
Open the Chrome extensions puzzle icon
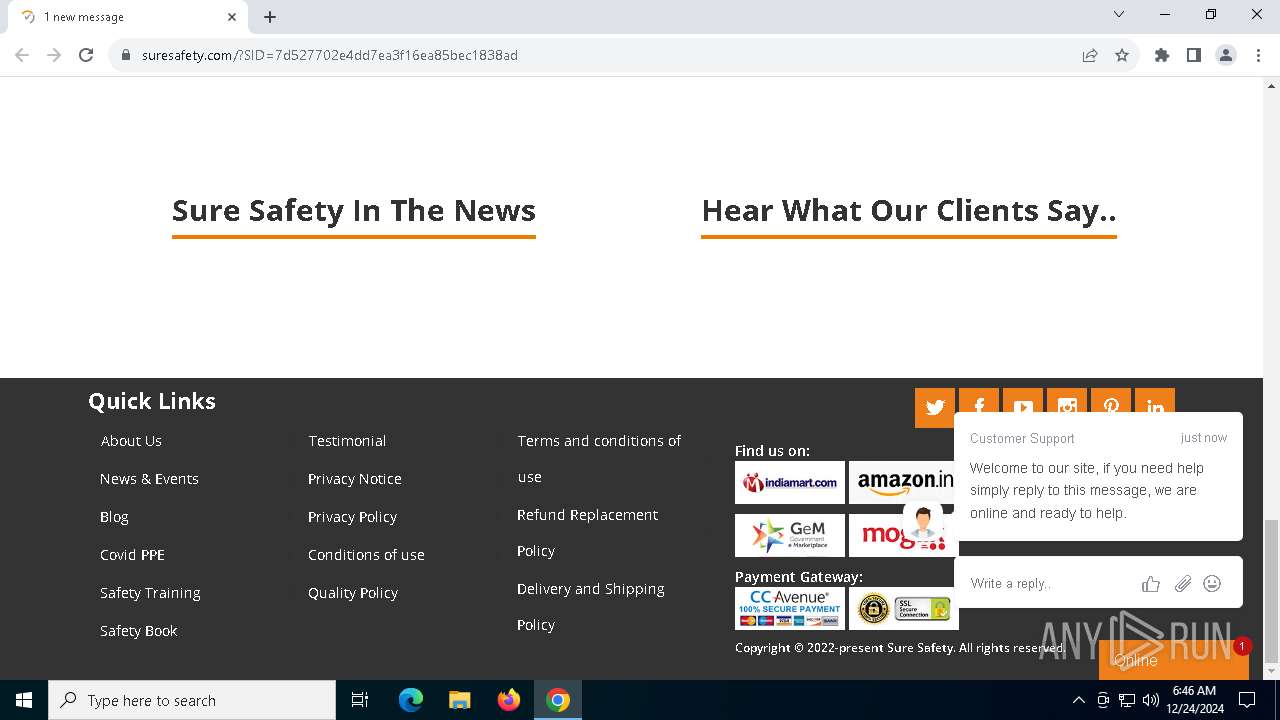(1162, 55)
